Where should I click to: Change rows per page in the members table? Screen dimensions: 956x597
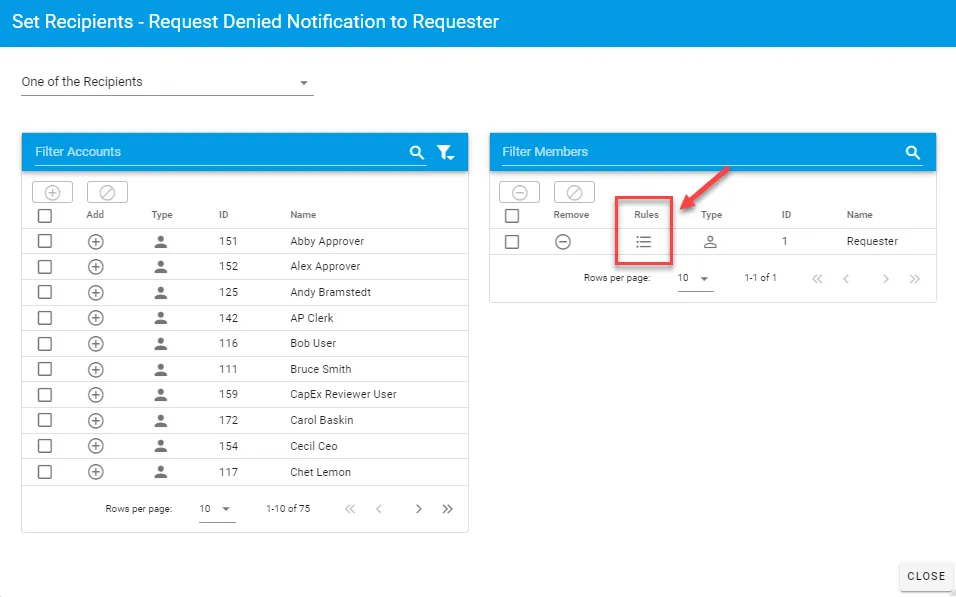[x=695, y=278]
